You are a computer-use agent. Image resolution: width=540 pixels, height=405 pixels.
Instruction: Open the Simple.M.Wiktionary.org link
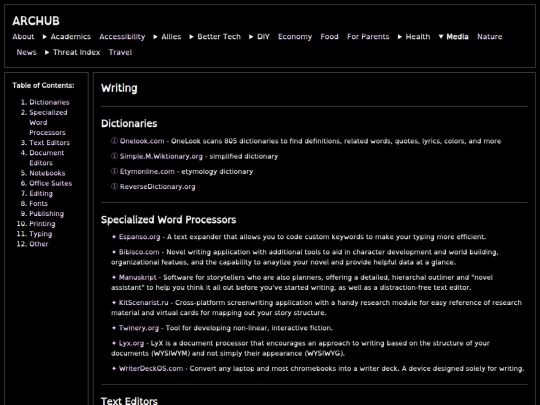tap(161, 156)
